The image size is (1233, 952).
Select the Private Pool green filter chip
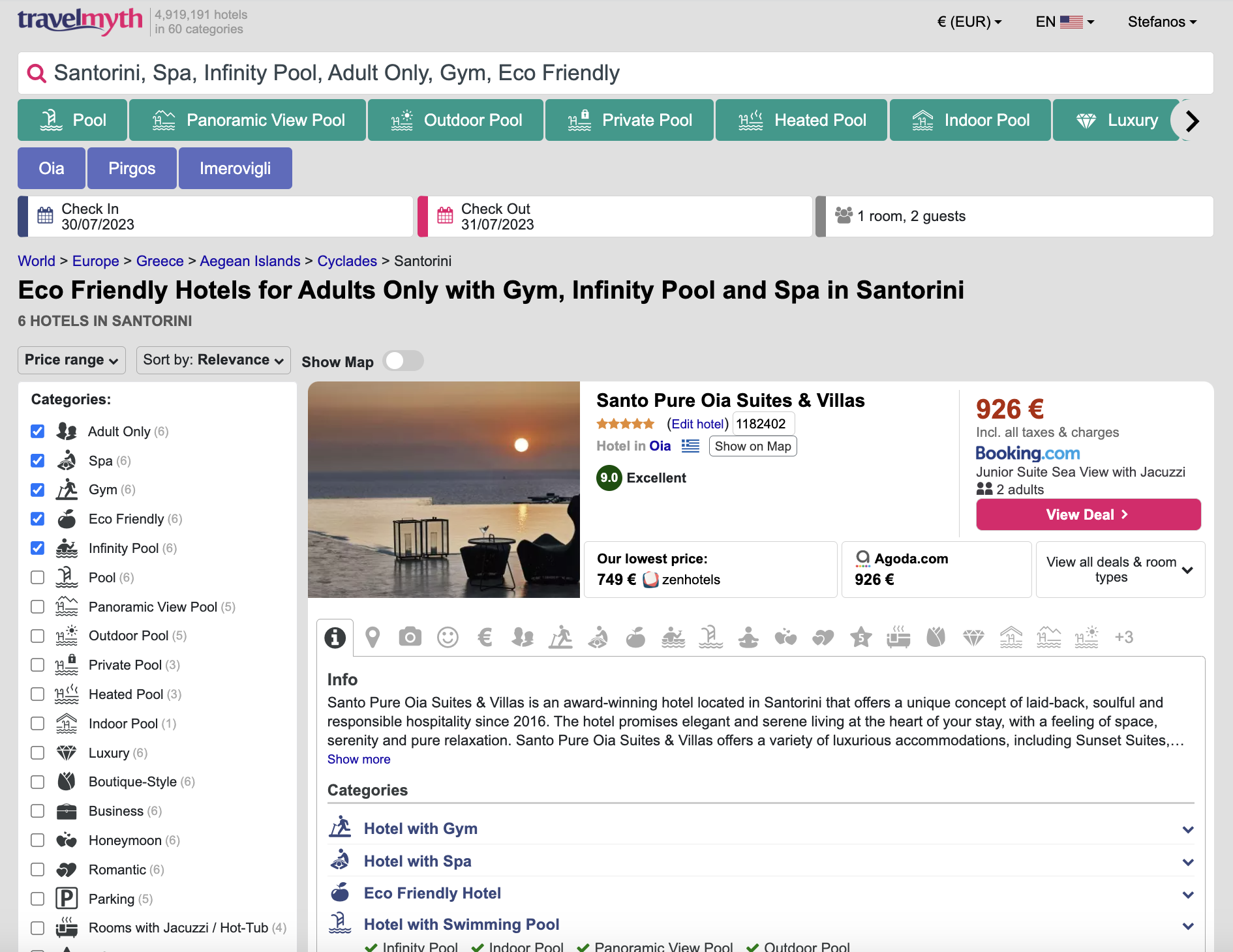(630, 120)
